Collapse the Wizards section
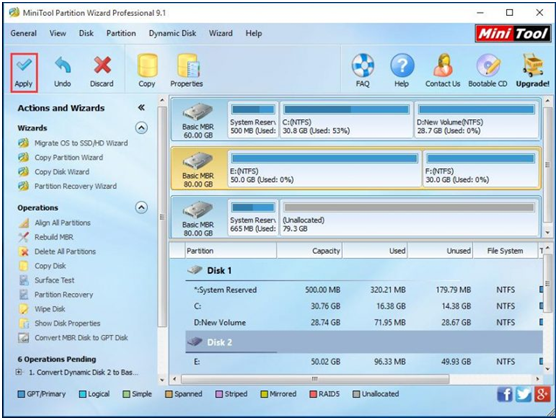The height and width of the screenshot is (420, 558). 142,128
